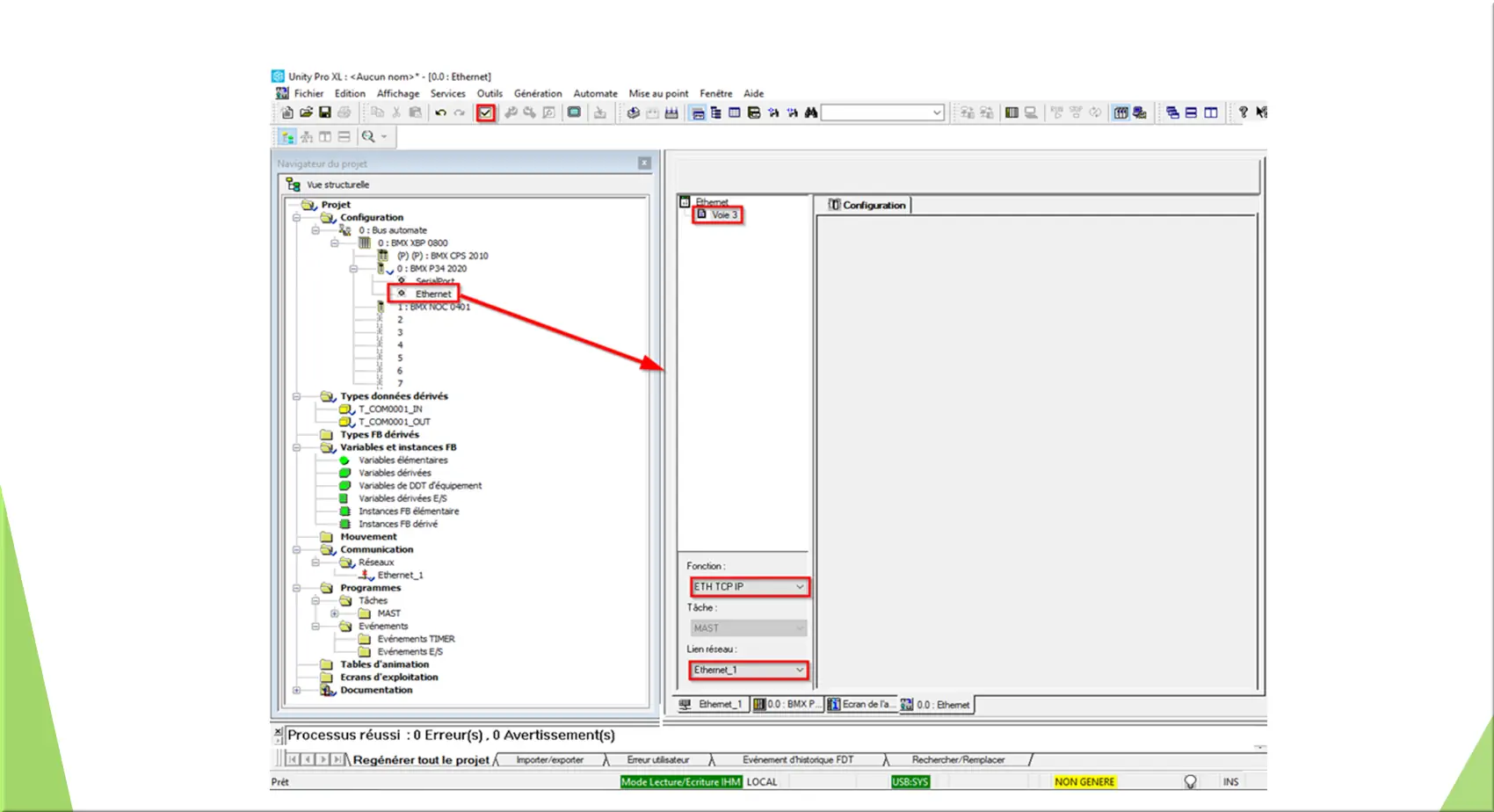Click the simulation mode computer icon
Screen dimensions: 1494x812
coord(1140,112)
